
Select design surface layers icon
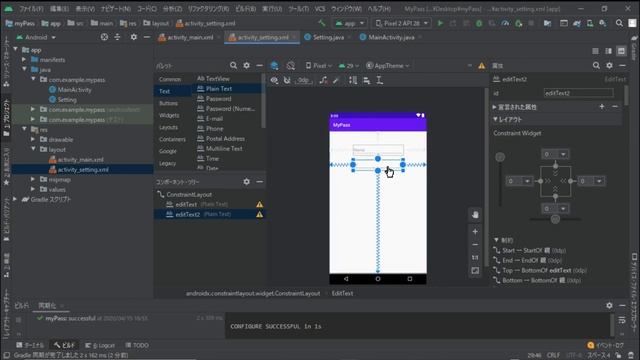click(274, 66)
